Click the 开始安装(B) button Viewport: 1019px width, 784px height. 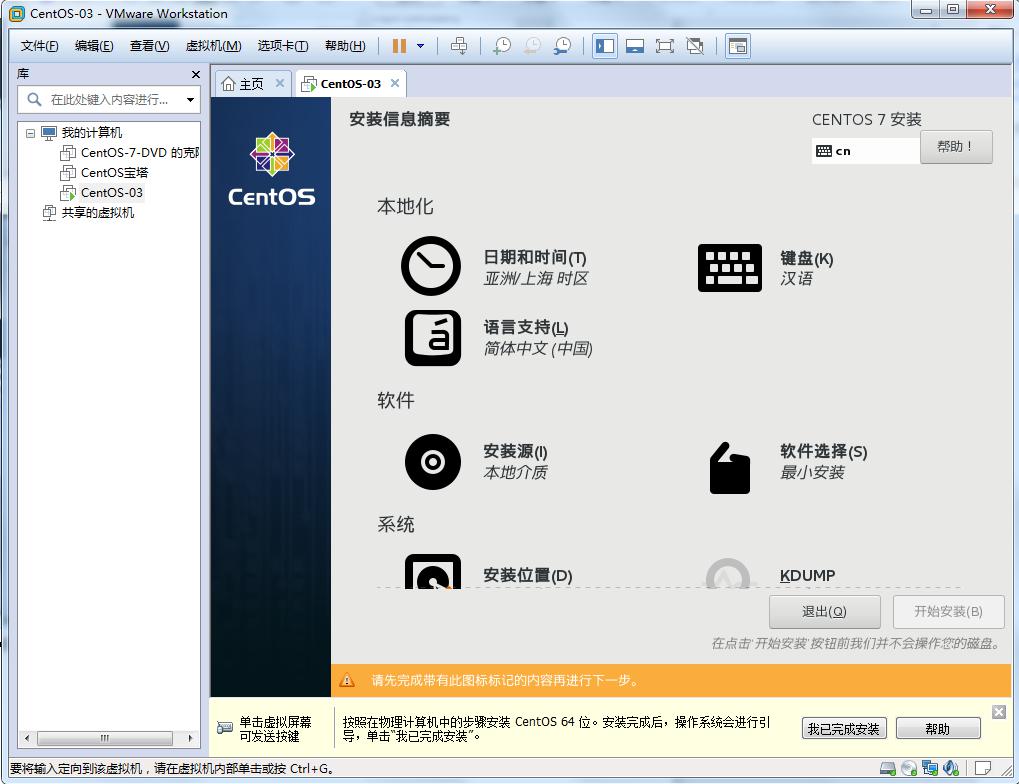948,612
